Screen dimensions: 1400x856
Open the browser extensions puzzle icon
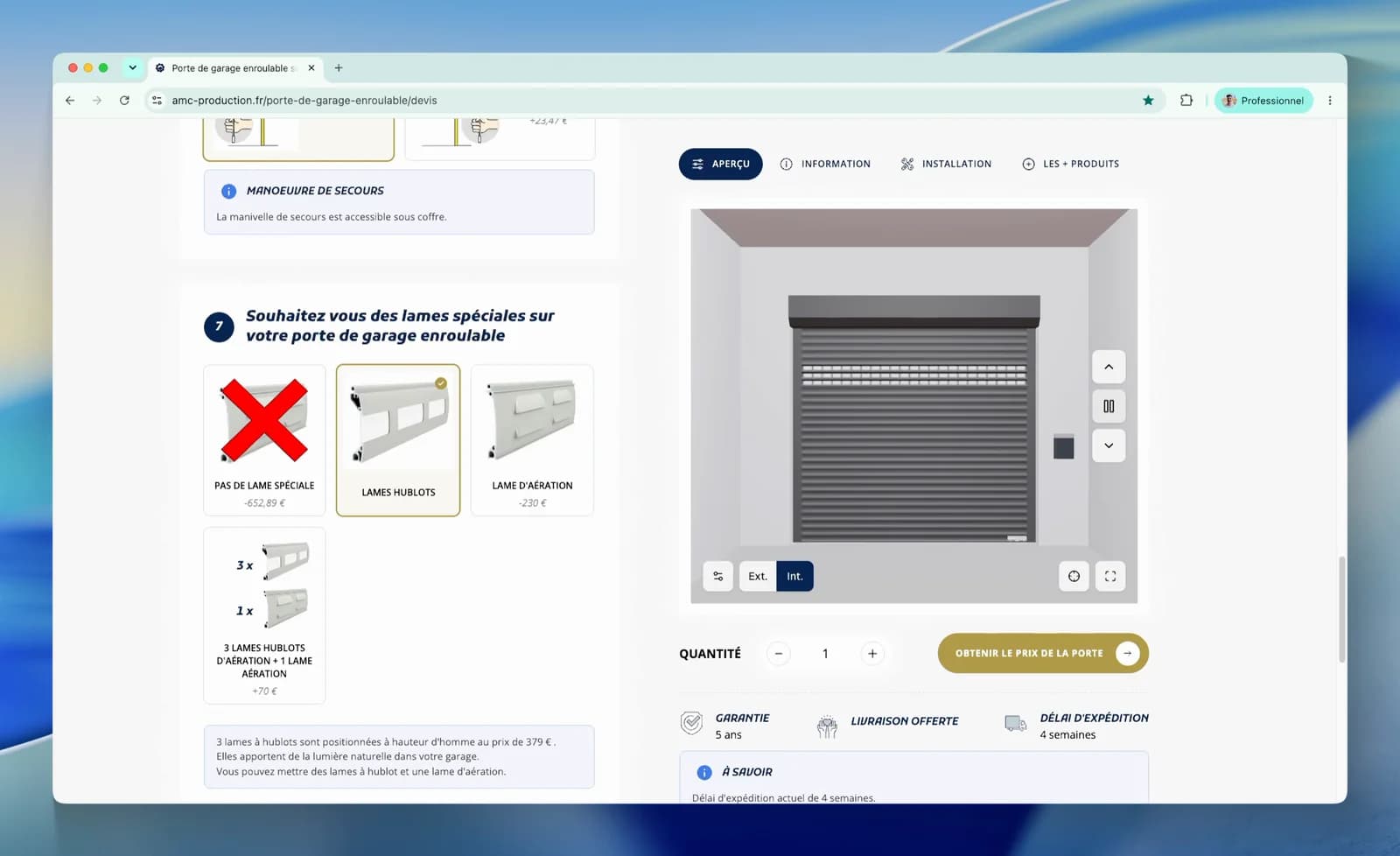[1186, 101]
